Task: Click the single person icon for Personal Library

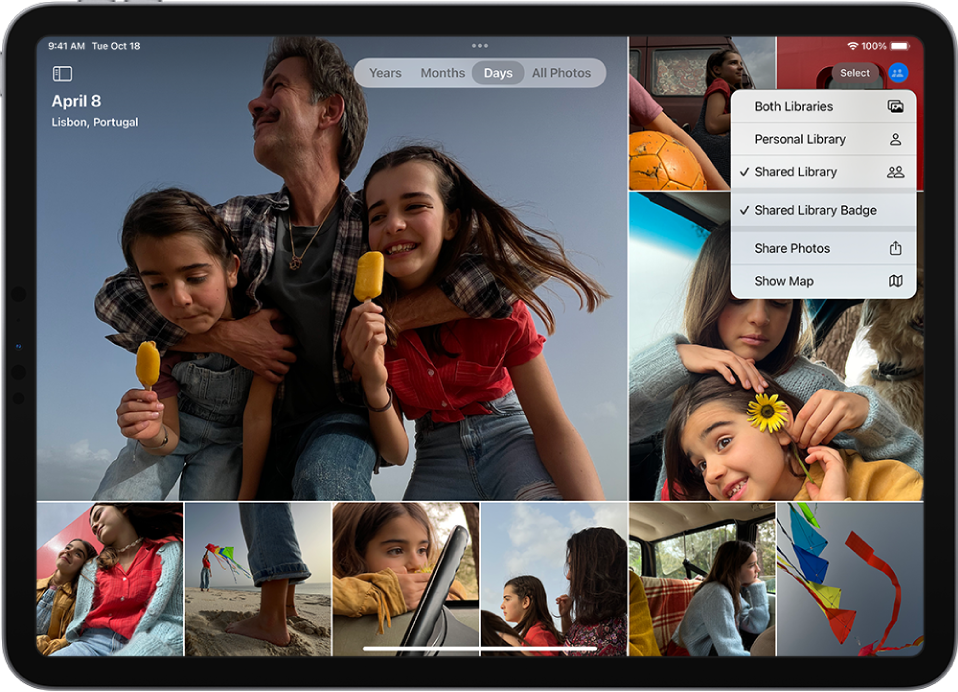Action: 895,139
